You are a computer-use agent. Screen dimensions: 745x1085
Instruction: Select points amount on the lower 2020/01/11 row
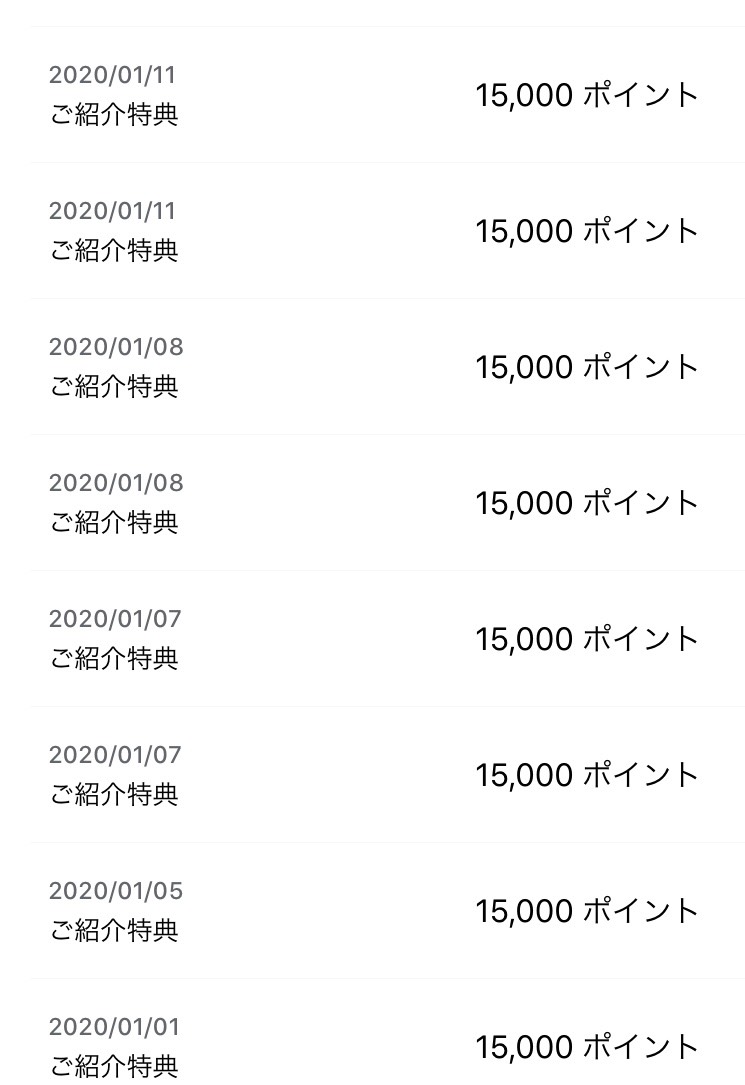tap(587, 231)
